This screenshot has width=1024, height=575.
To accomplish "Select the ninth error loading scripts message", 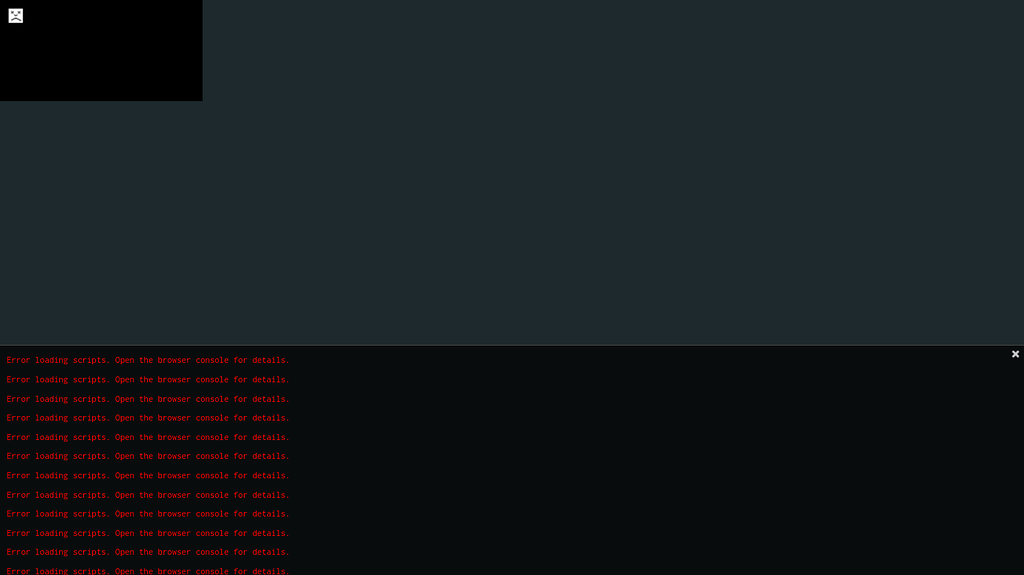I will pyautogui.click(x=148, y=514).
